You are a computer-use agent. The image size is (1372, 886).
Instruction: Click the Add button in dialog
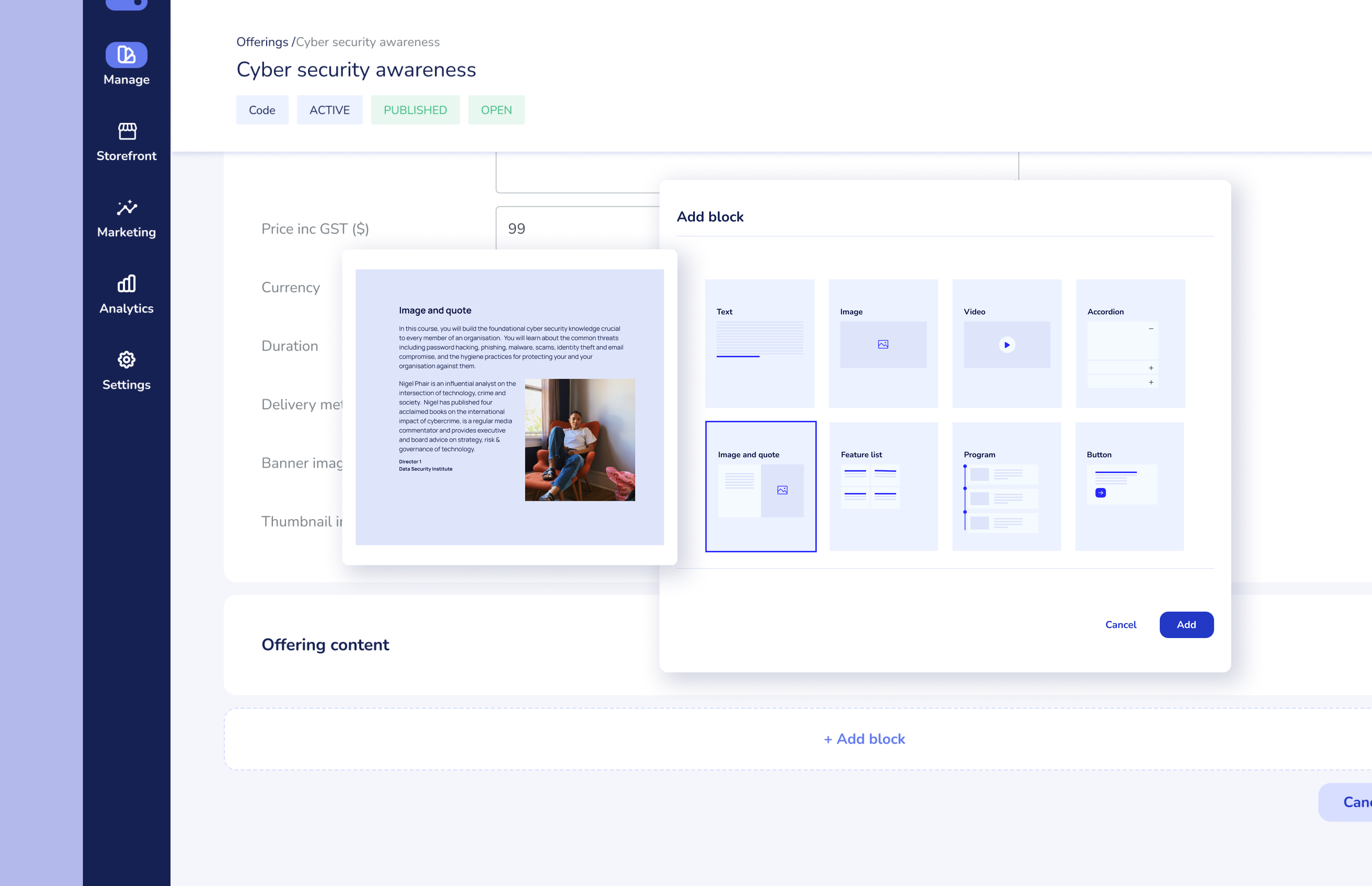tap(1186, 625)
